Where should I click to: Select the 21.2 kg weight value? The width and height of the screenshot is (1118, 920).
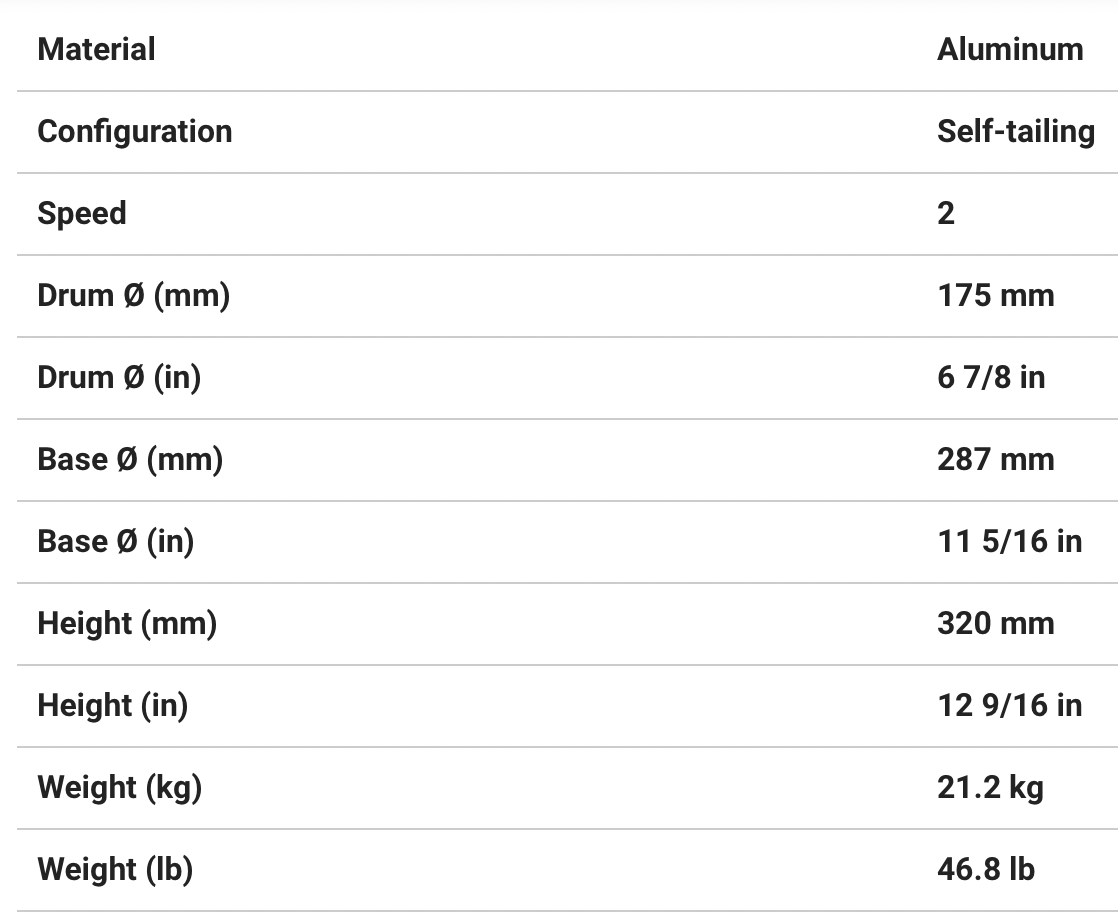pos(990,787)
